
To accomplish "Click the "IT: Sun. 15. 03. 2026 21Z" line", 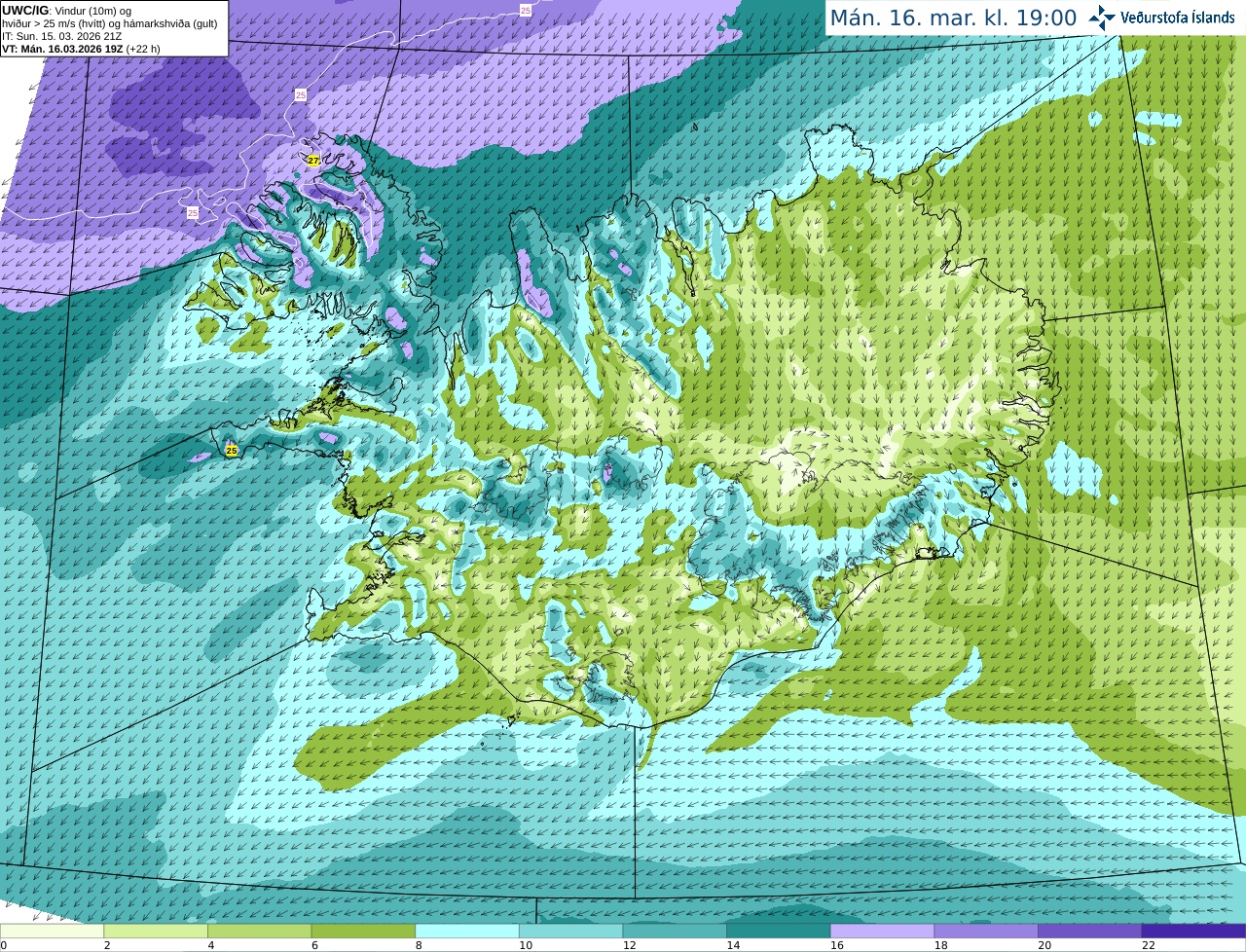I will (x=61, y=36).
